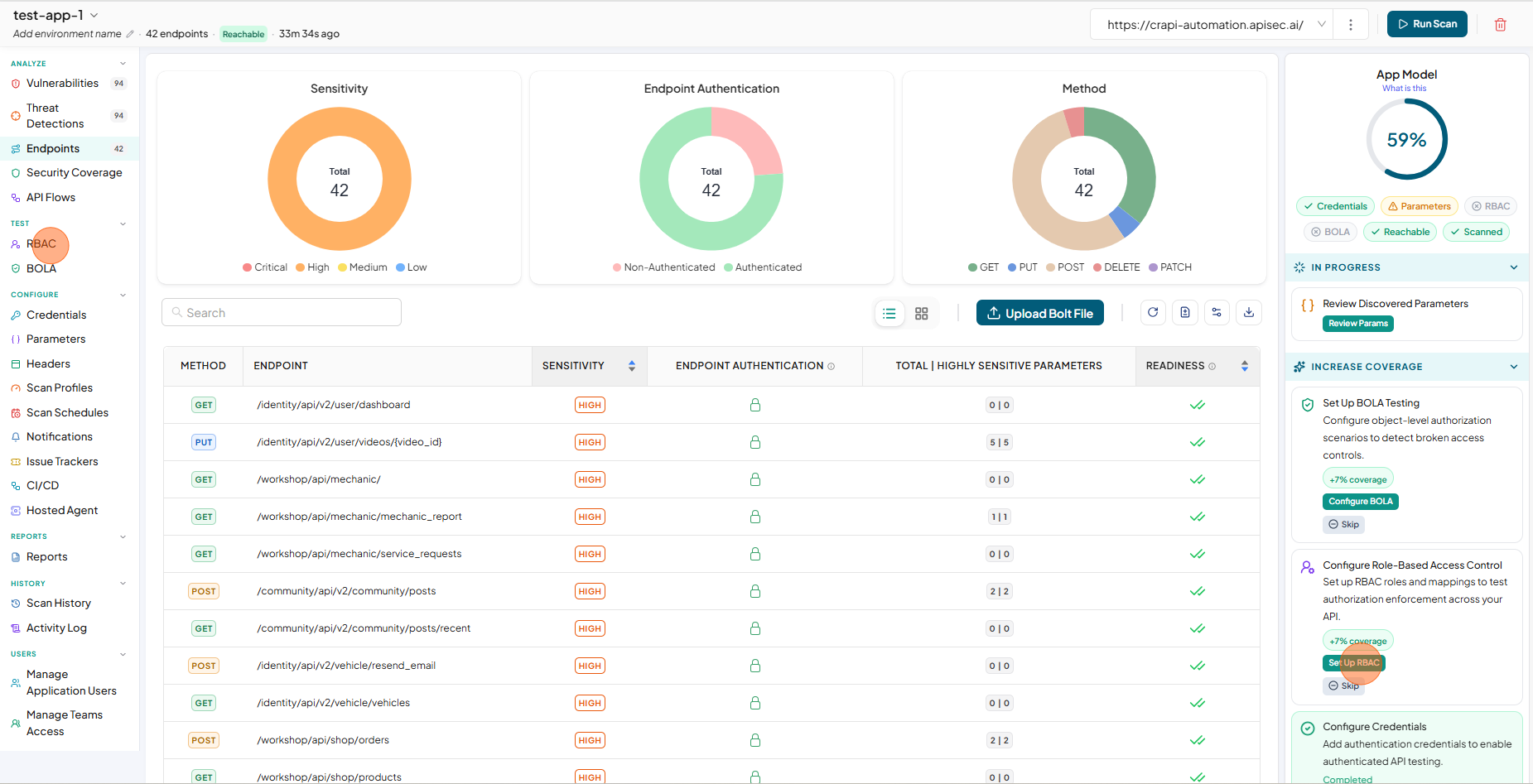Download endpoints with download icon
The image size is (1533, 784).
(1249, 312)
